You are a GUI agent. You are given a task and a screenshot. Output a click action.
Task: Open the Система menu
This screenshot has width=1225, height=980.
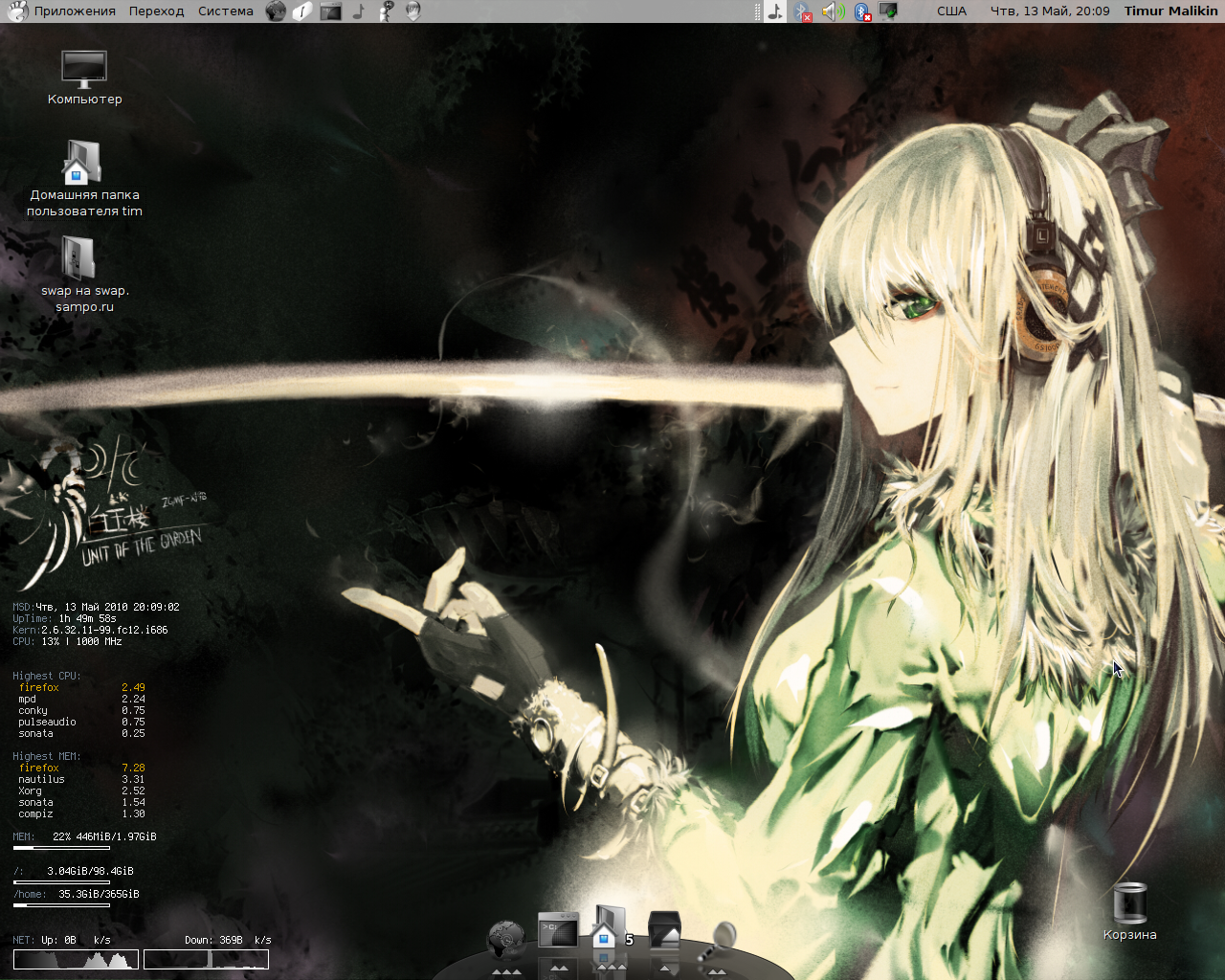pos(226,11)
